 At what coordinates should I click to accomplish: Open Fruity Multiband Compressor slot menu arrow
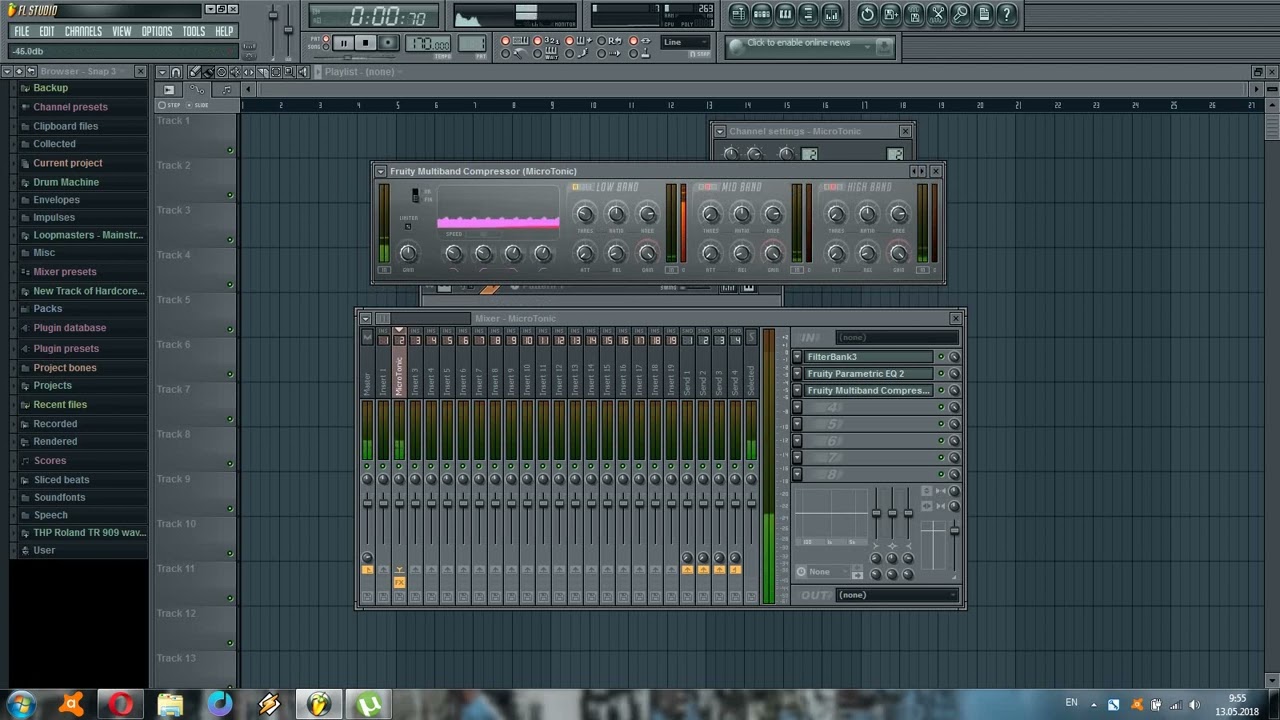[x=797, y=390]
